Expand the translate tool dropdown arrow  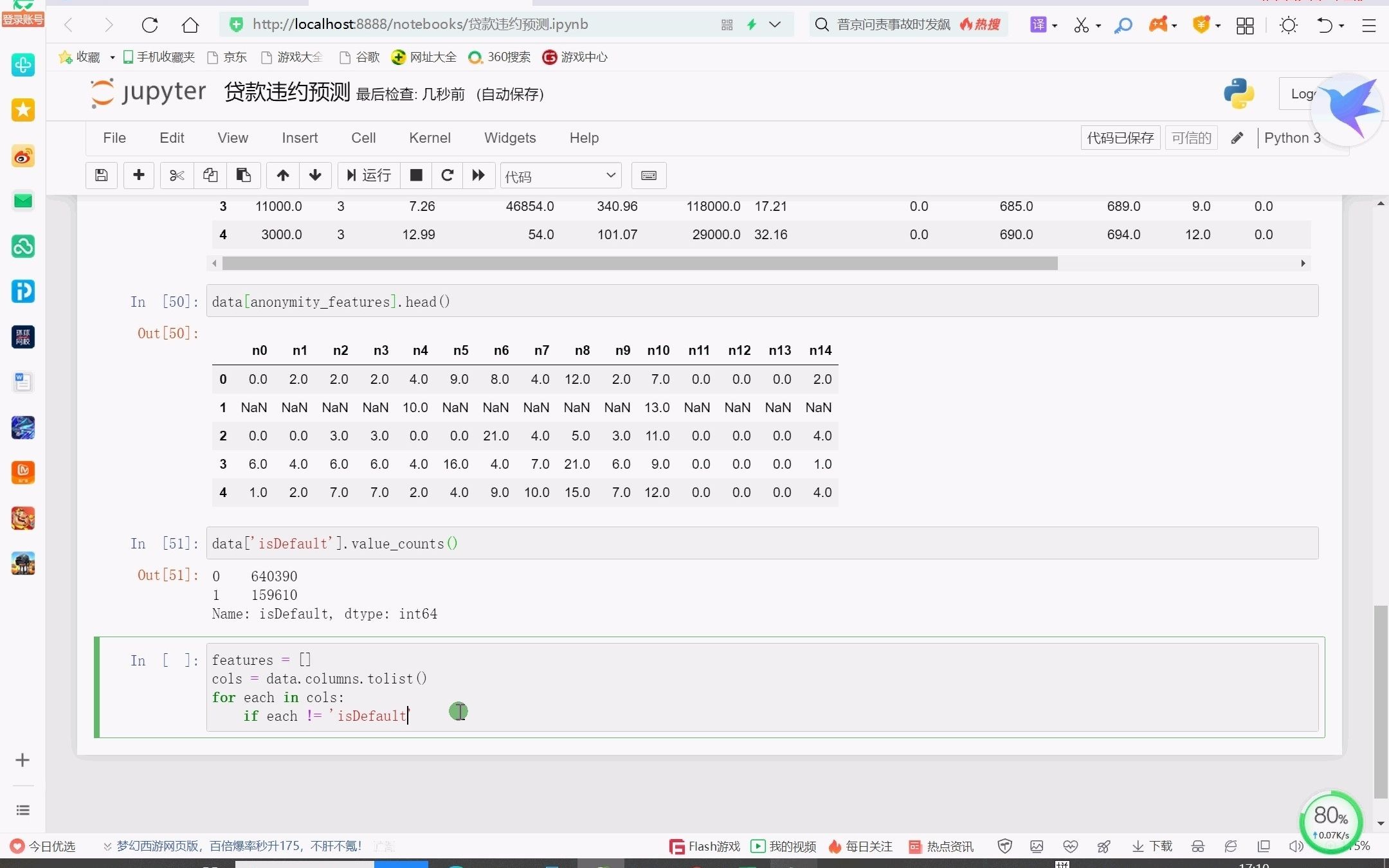pyautogui.click(x=1055, y=26)
